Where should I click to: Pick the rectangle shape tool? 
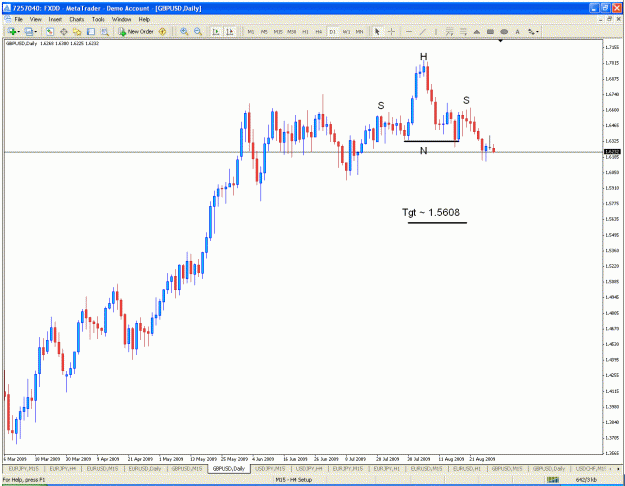[x=490, y=31]
